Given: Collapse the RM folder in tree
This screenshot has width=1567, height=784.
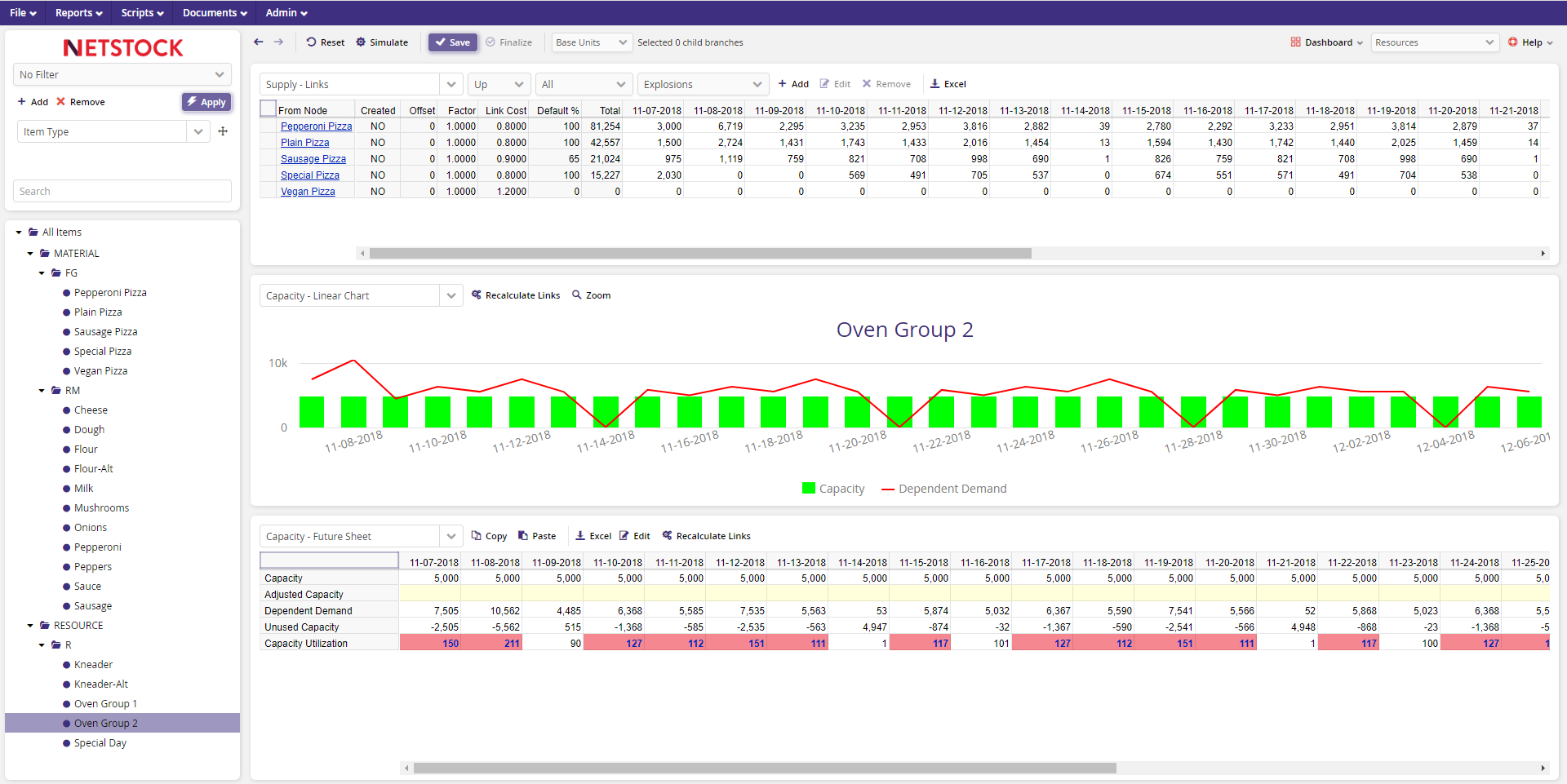Looking at the screenshot, I should click(42, 391).
